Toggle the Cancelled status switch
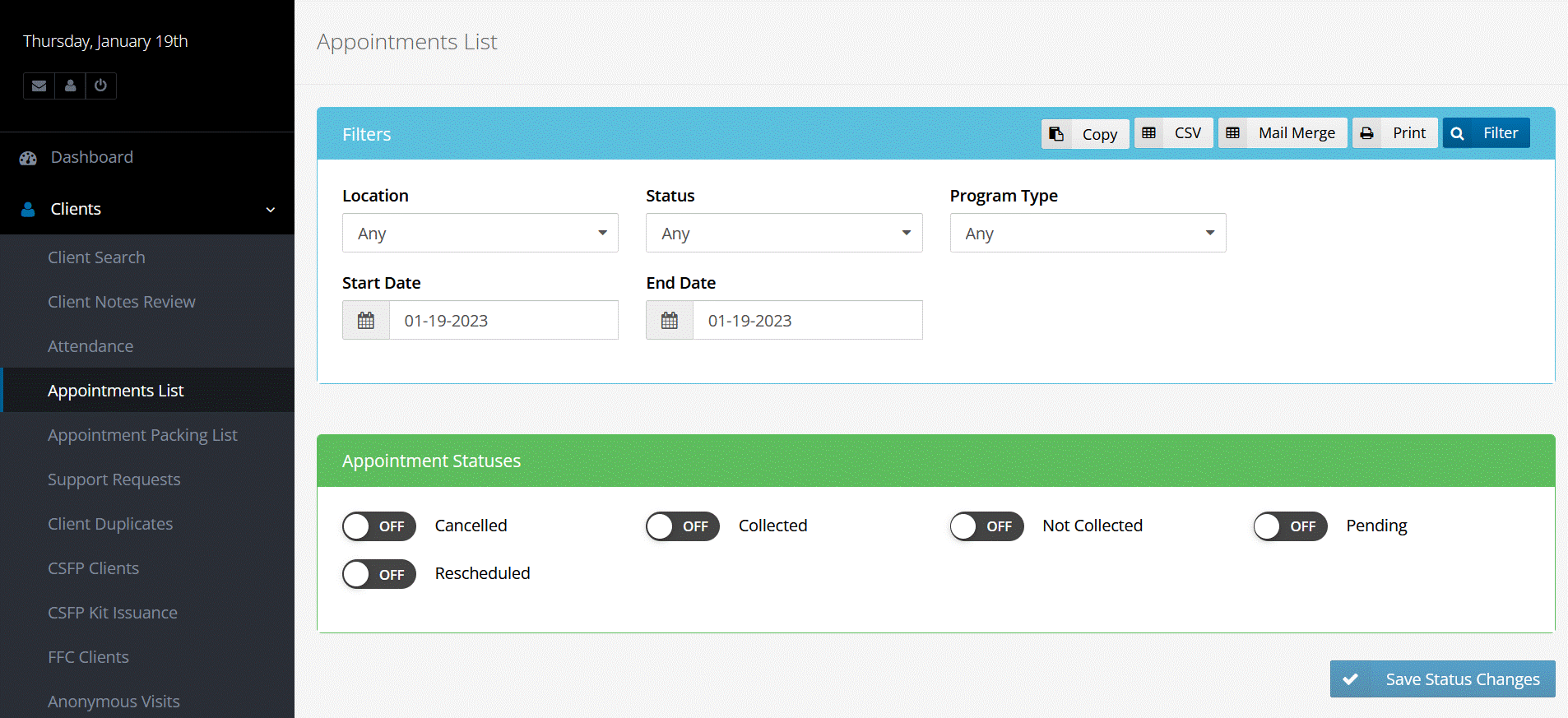 click(x=379, y=526)
